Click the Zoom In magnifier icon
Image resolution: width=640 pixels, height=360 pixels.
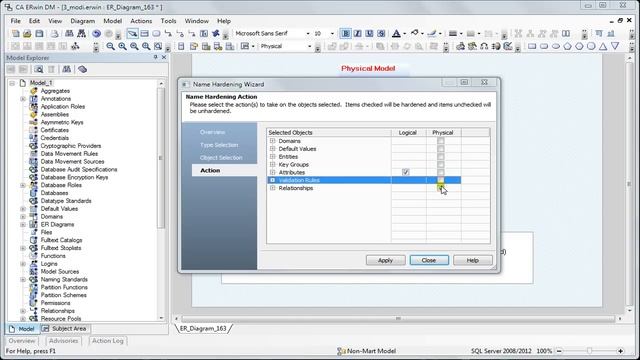click(x=122, y=47)
